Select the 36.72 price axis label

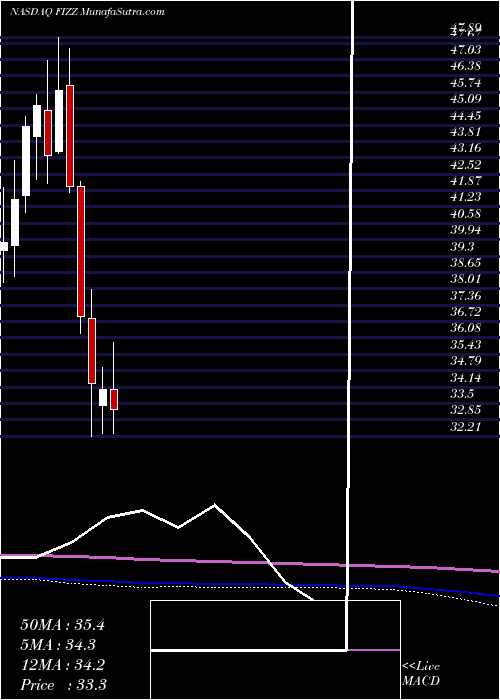click(x=465, y=312)
